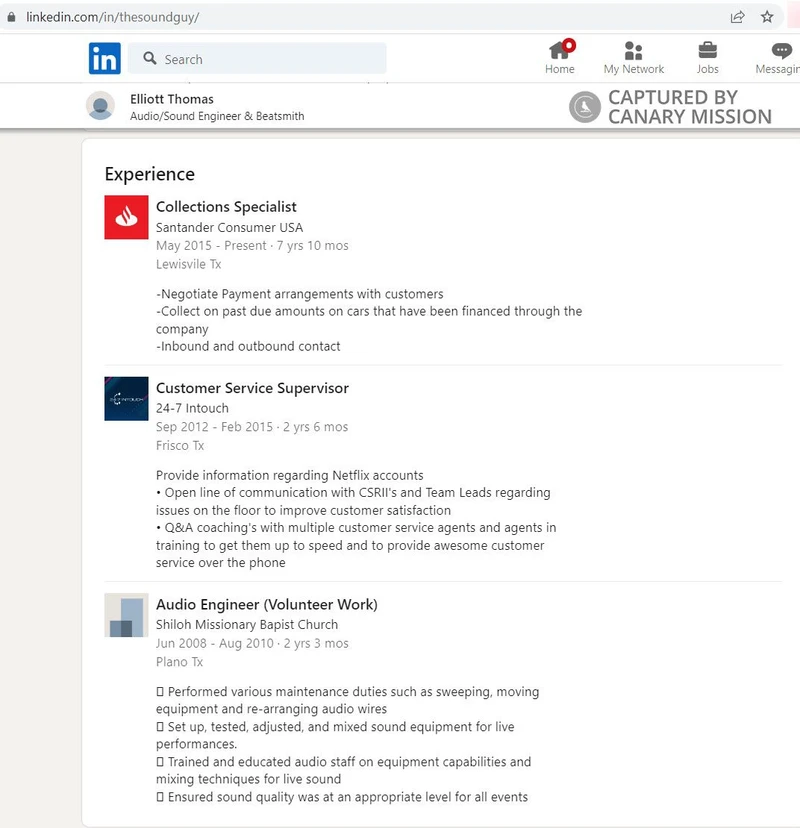Click 'Set up, tested, adjusted, and mixed' bullet
This screenshot has width=800, height=828.
pyautogui.click(x=335, y=735)
